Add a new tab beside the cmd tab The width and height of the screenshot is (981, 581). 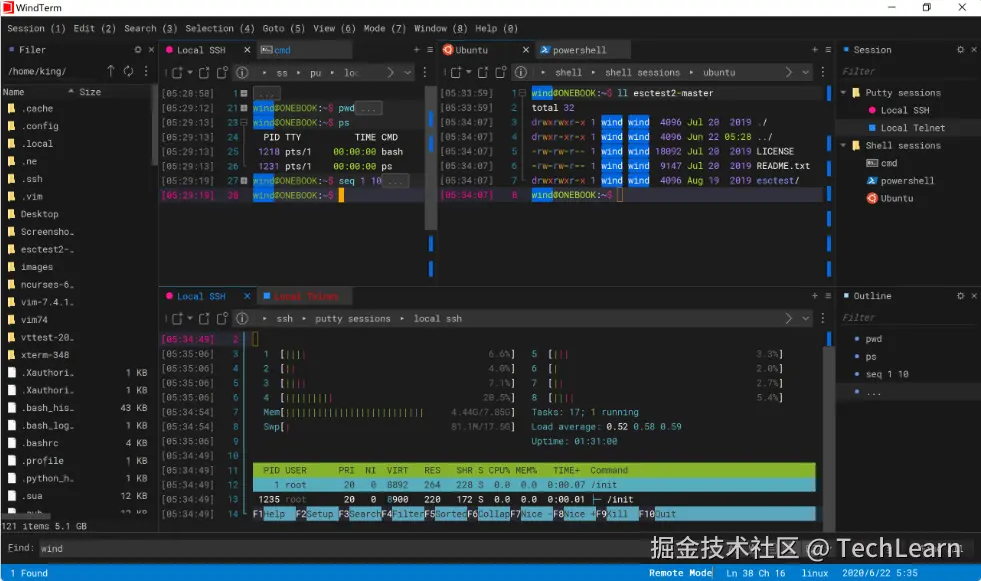(417, 49)
